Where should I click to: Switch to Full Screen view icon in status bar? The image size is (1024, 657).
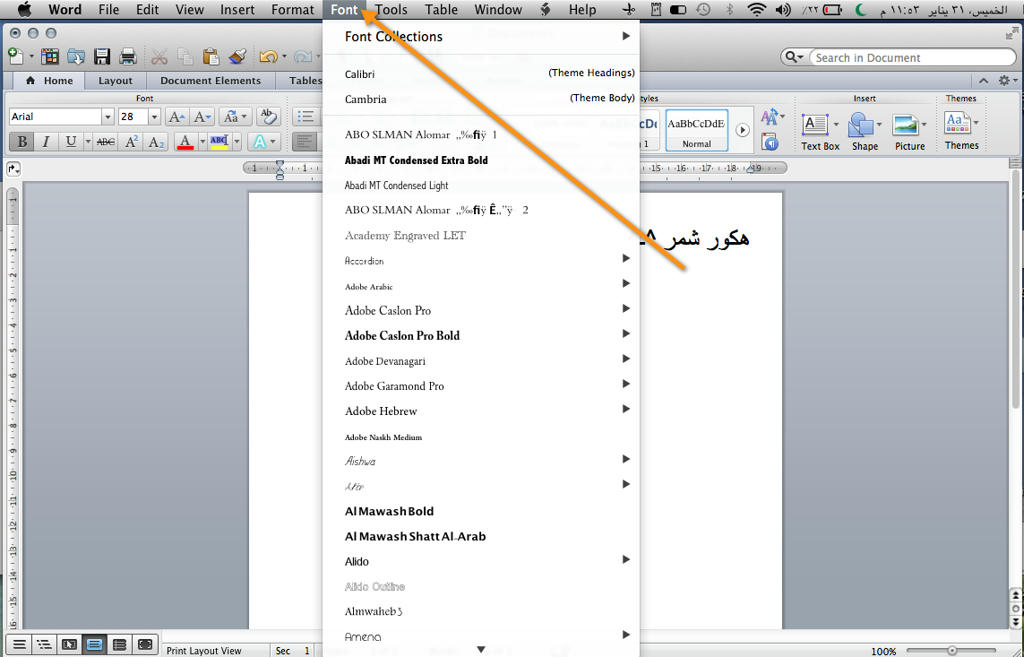click(145, 645)
